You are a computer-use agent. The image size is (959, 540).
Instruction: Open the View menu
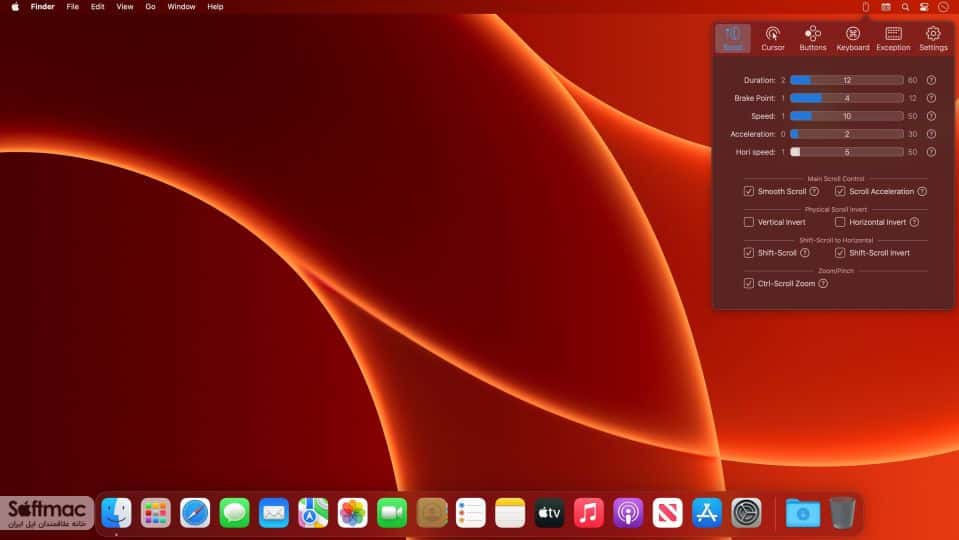click(x=125, y=7)
